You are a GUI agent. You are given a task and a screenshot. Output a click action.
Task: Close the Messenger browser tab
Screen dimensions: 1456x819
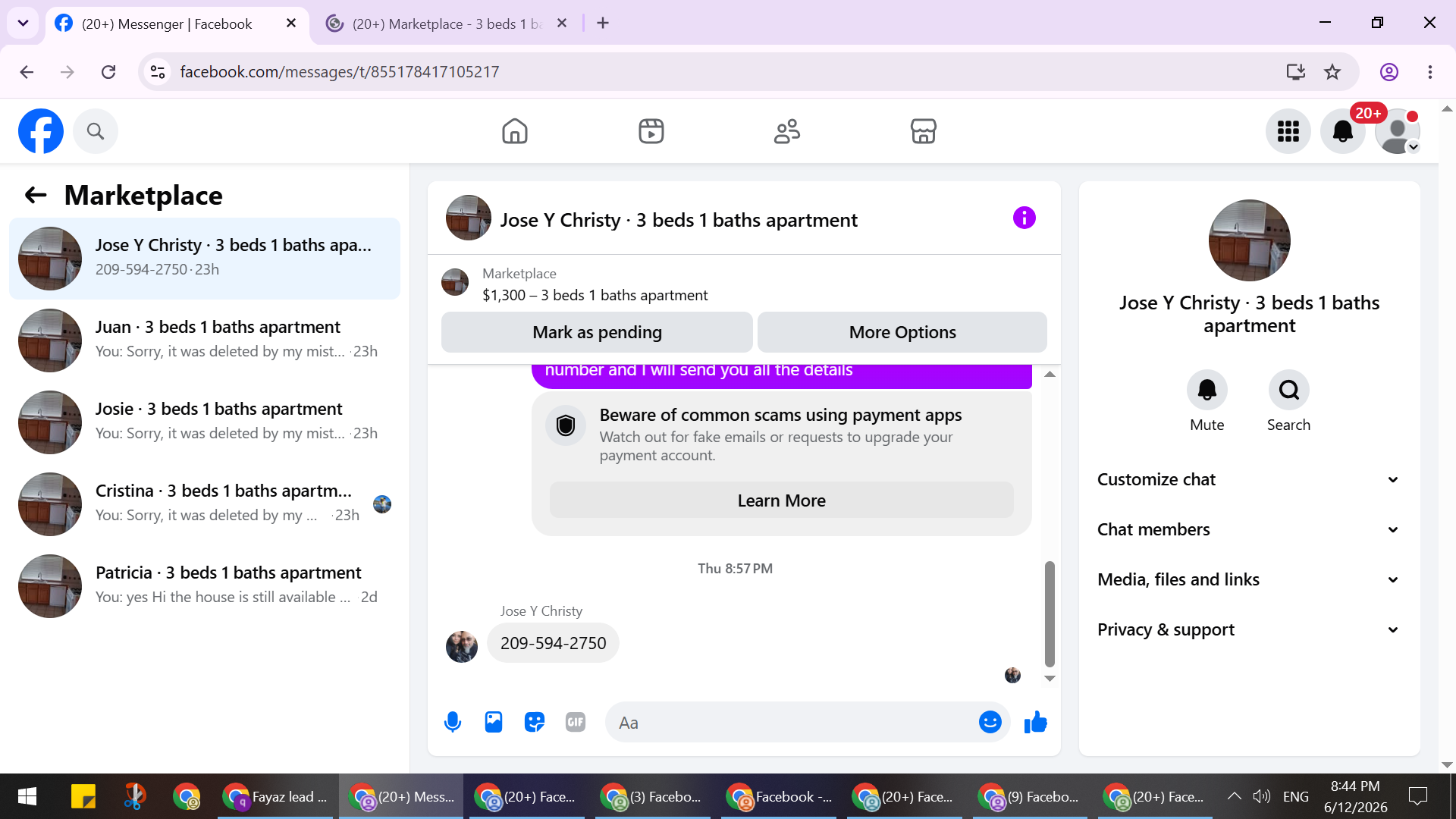click(x=291, y=24)
